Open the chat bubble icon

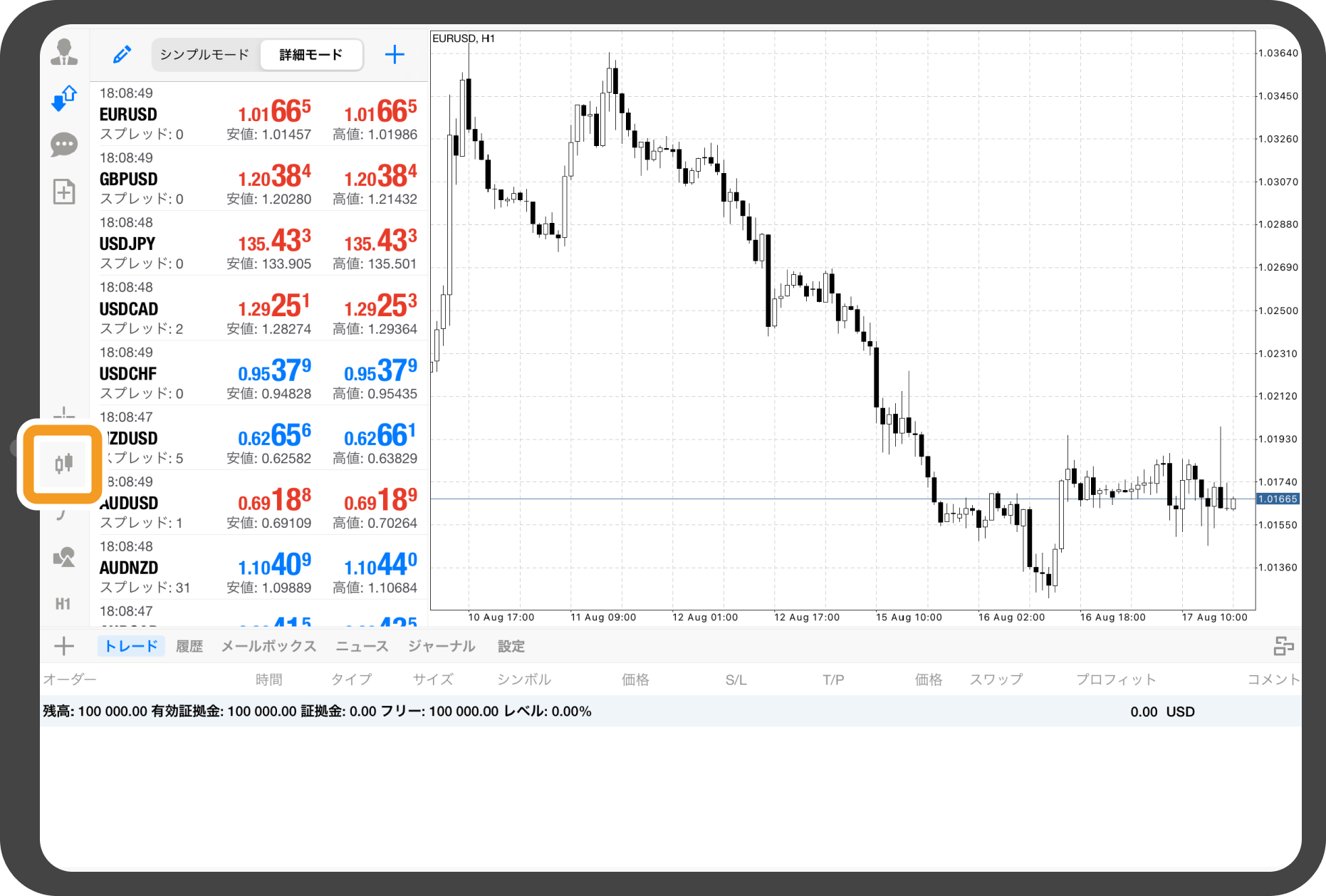pyautogui.click(x=64, y=145)
